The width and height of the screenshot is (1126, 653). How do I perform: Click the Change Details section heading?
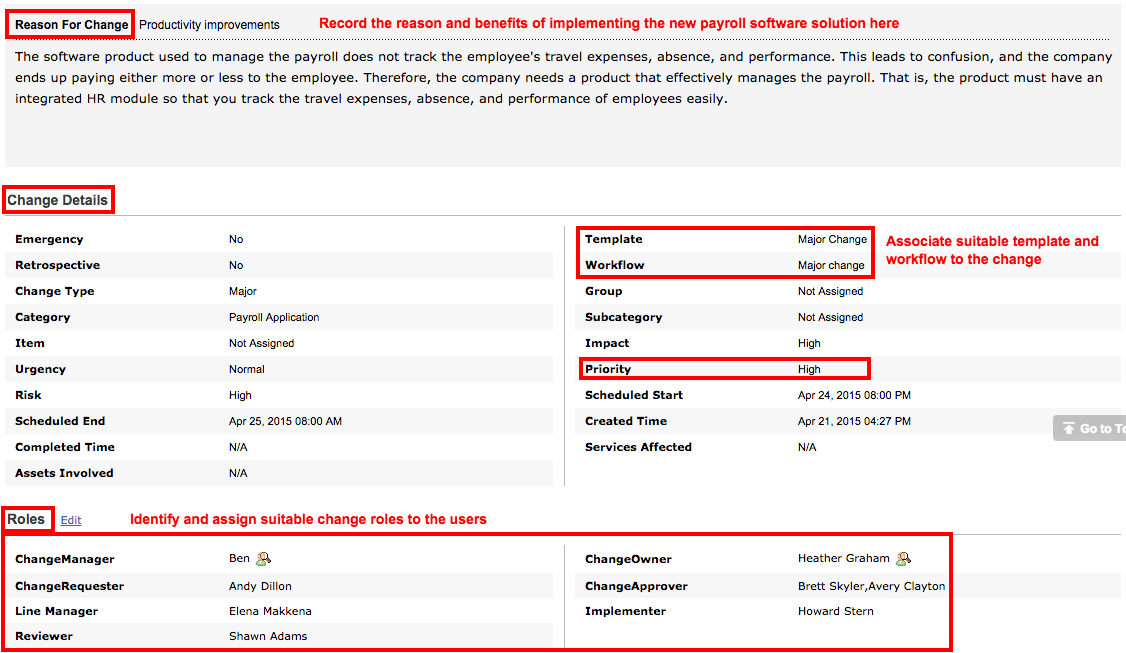click(57, 200)
